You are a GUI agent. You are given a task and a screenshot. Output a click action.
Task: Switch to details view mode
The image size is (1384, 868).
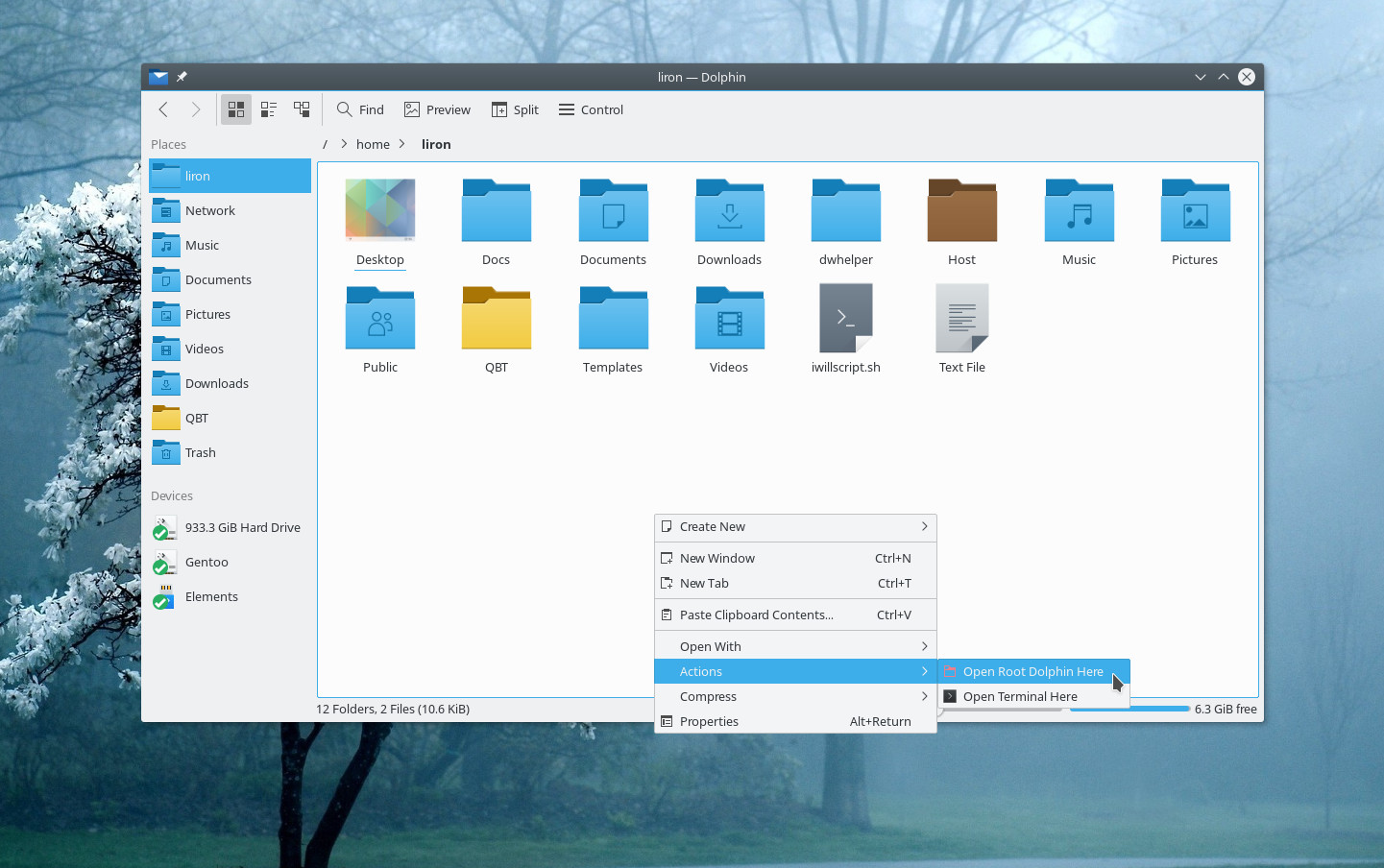click(x=301, y=108)
